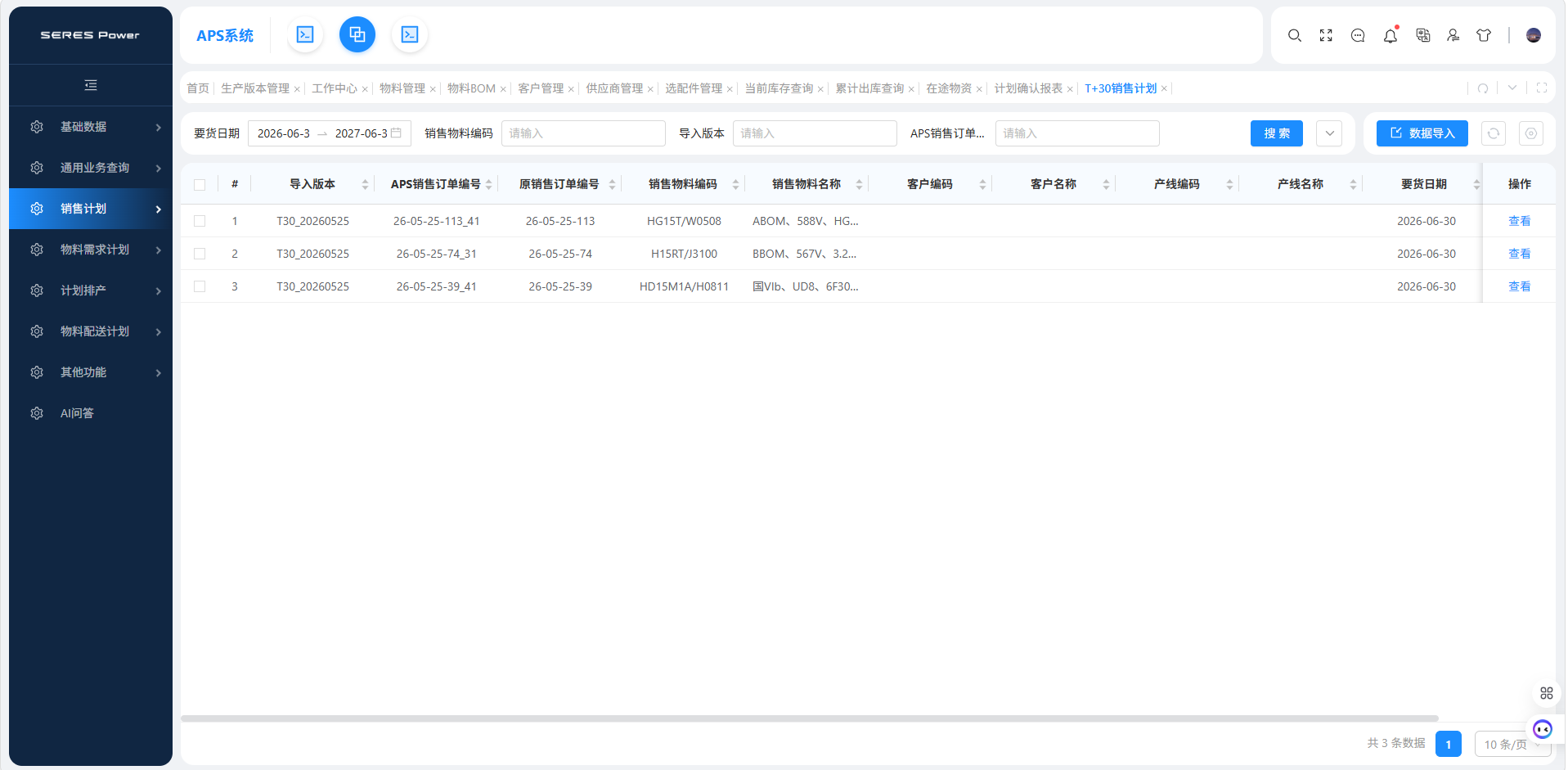The height and width of the screenshot is (770, 1568).
Task: Open the global search magnifier icon
Action: click(x=1295, y=35)
